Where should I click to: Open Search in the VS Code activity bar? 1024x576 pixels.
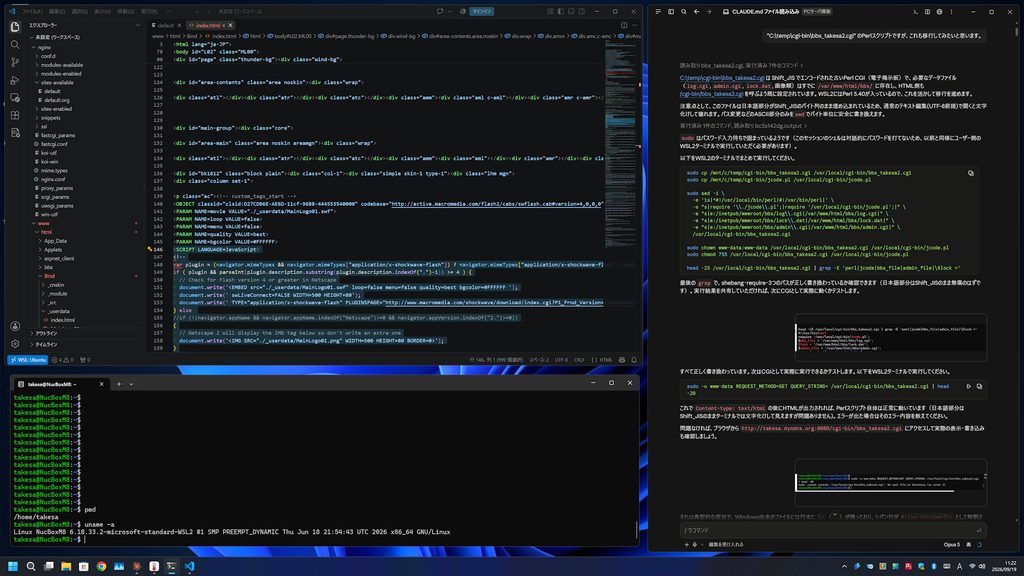[x=15, y=44]
